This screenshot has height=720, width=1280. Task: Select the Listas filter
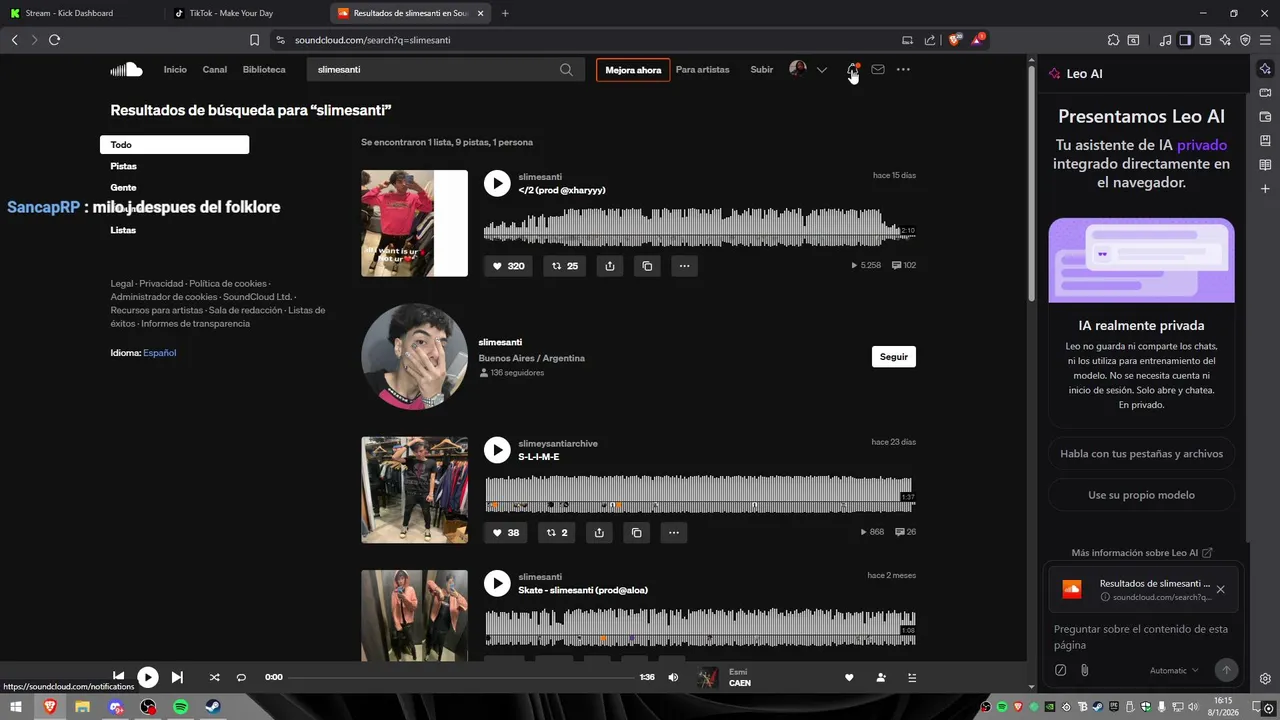(124, 230)
